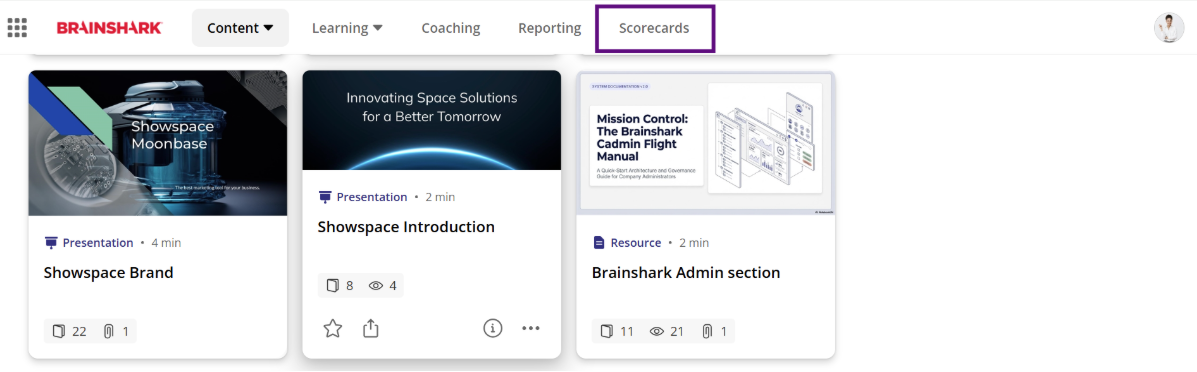The width and height of the screenshot is (1197, 372).
Task: Click the presentation icon on Showspace Introduction card
Action: (x=325, y=197)
